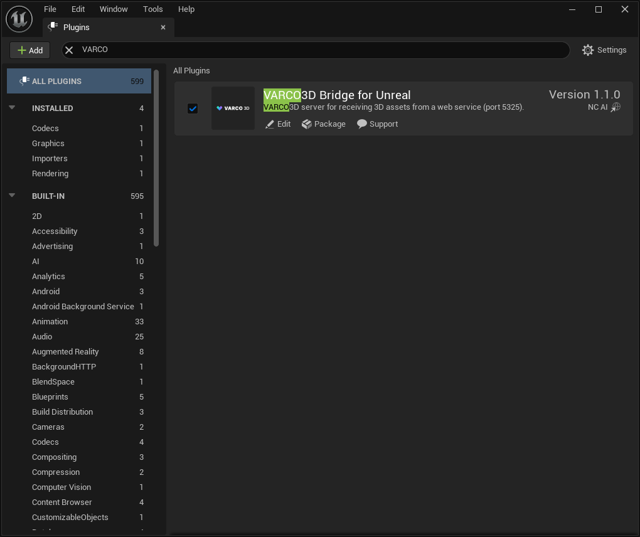Open the Edit menu
The width and height of the screenshot is (640, 537).
pos(78,9)
